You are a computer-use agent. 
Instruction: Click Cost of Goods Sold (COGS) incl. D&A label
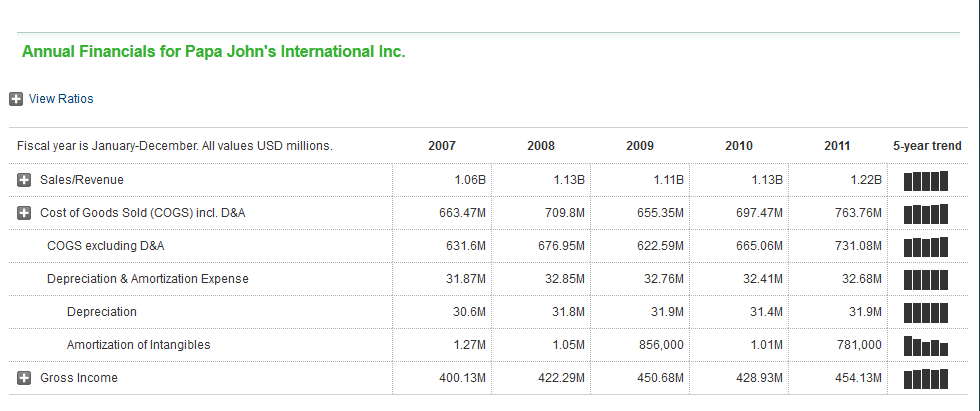(x=142, y=213)
